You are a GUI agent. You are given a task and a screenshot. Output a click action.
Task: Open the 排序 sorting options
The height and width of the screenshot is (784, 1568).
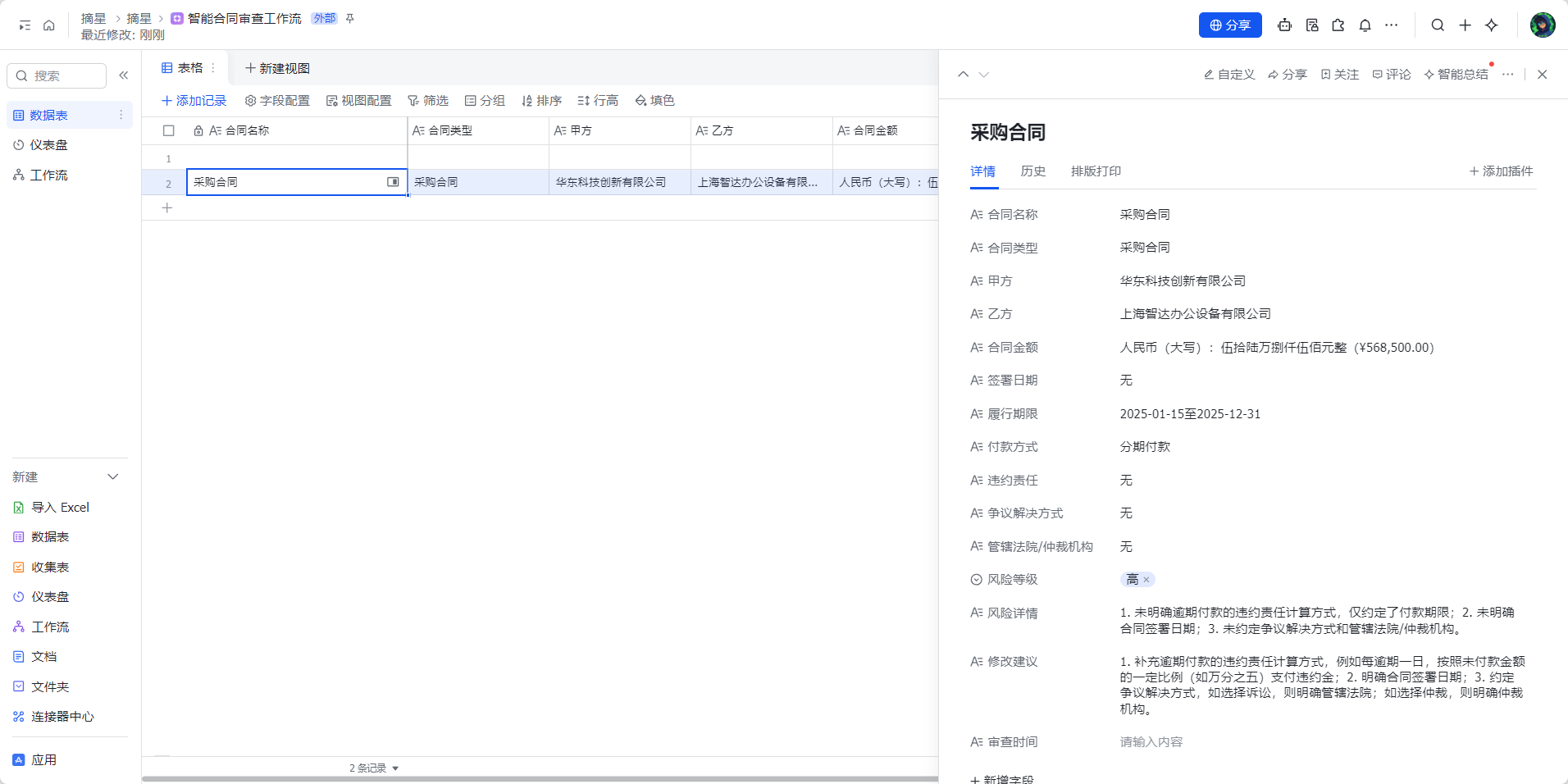pos(541,100)
